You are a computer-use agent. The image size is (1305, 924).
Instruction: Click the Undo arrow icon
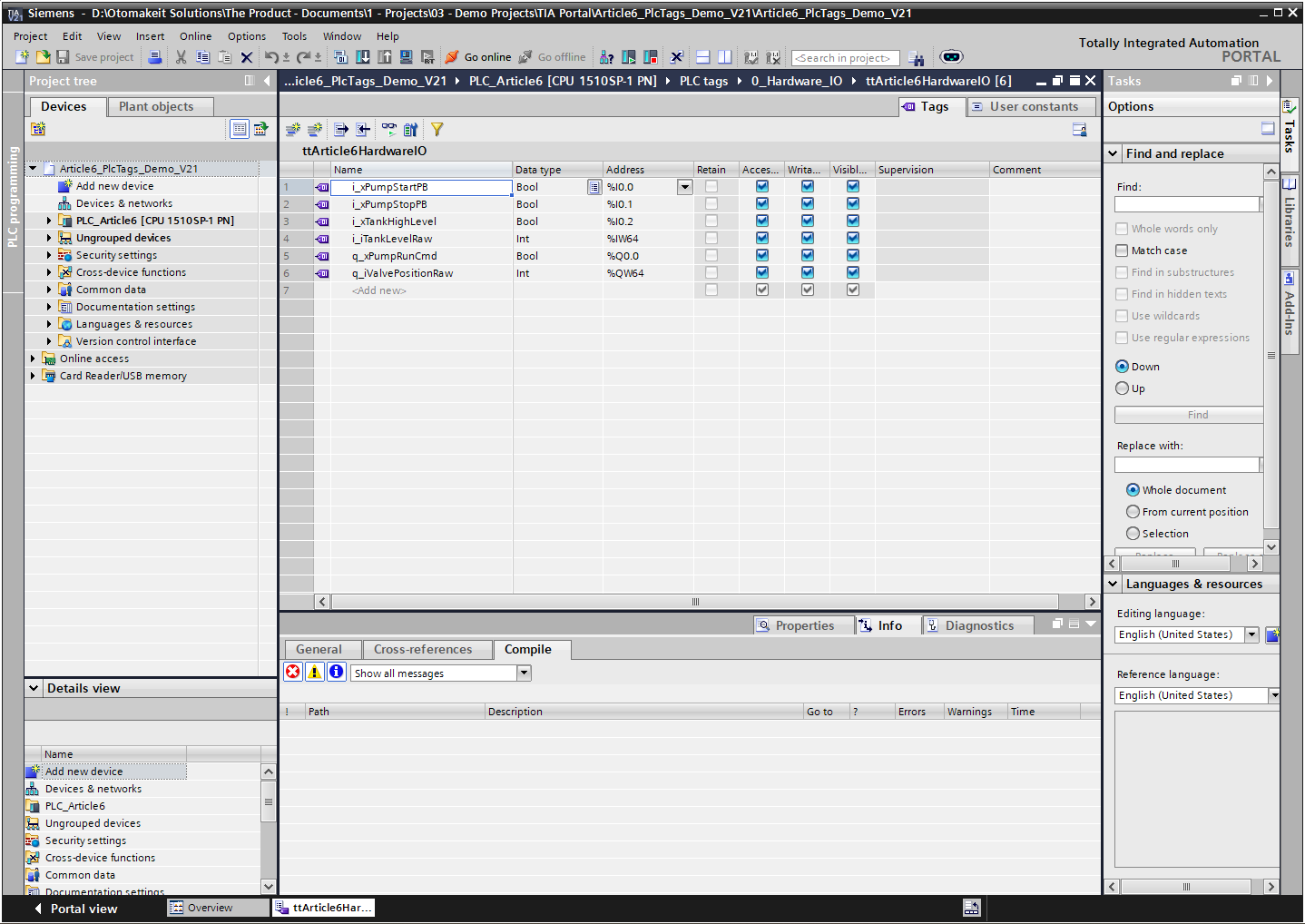coord(271,57)
